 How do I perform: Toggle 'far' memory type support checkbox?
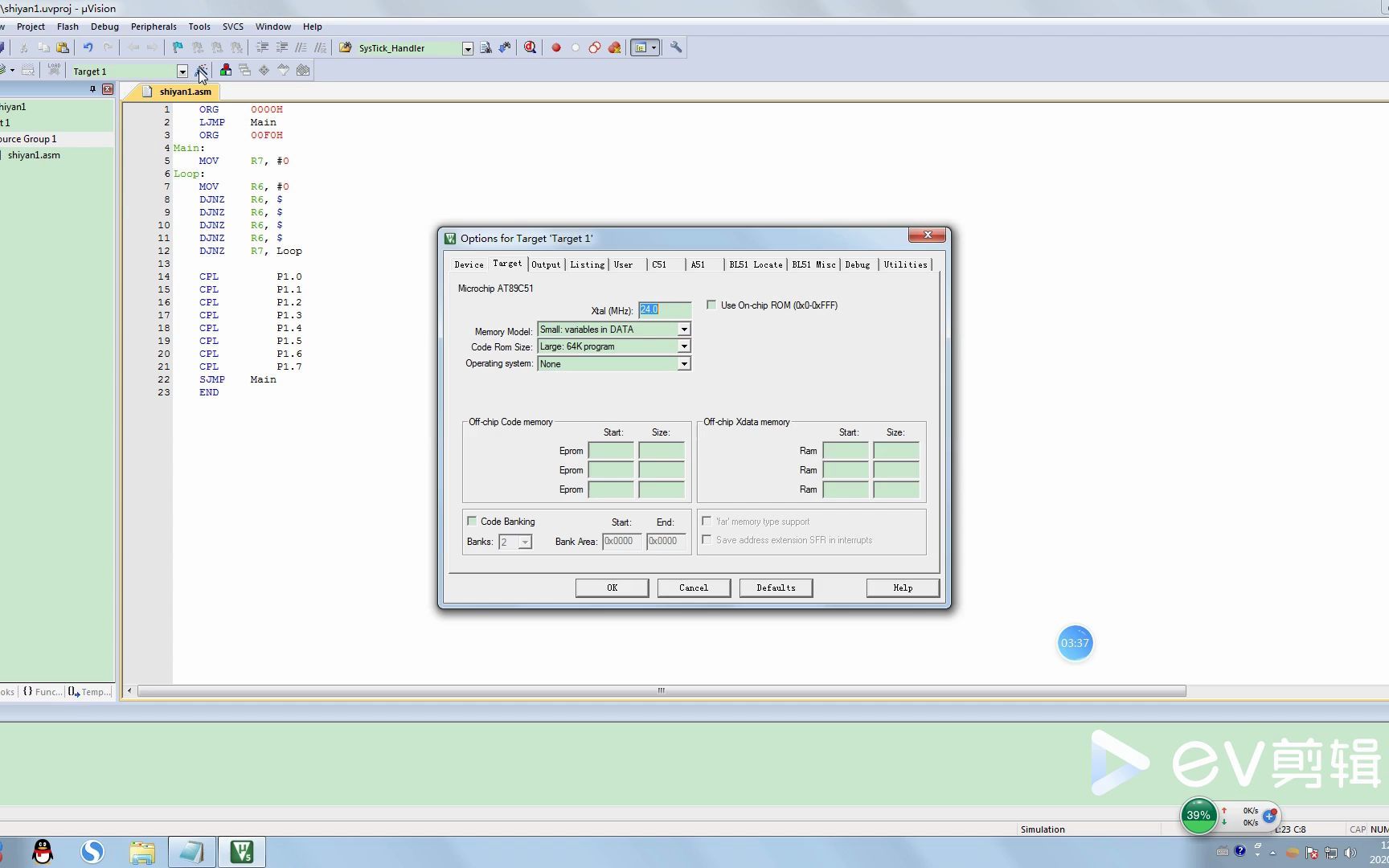click(707, 521)
